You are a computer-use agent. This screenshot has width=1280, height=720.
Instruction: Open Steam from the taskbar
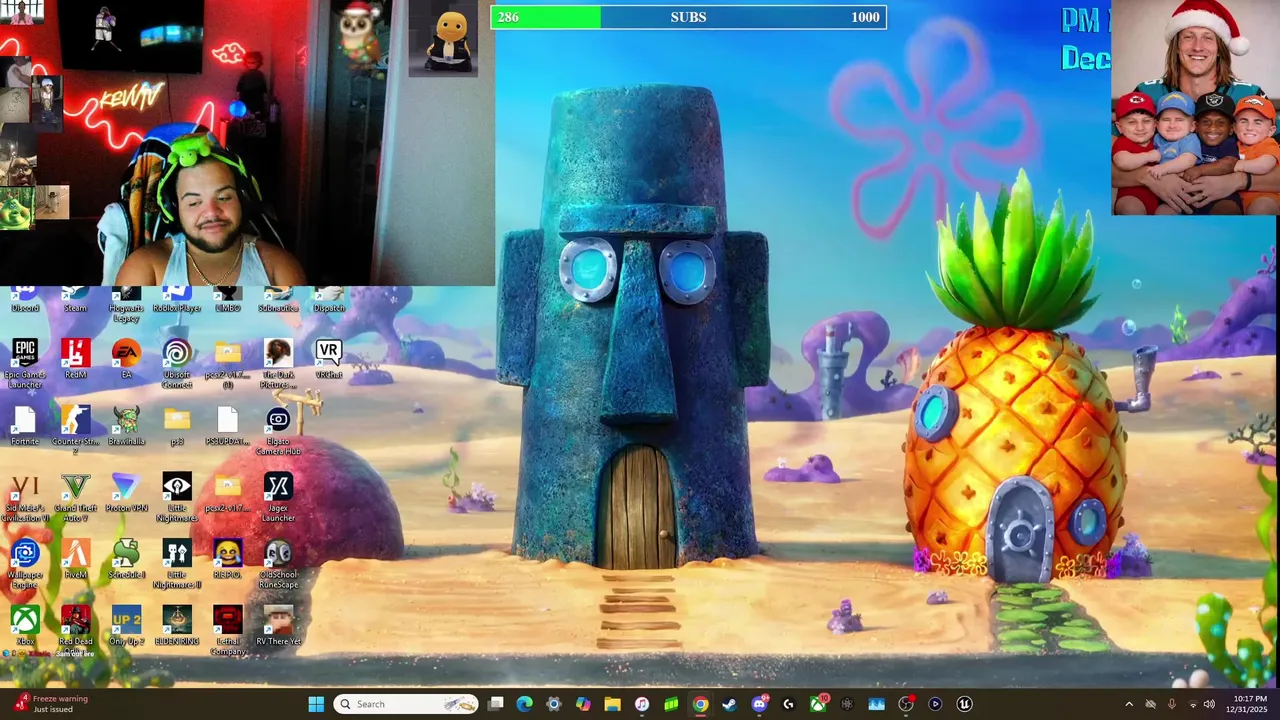click(x=729, y=704)
